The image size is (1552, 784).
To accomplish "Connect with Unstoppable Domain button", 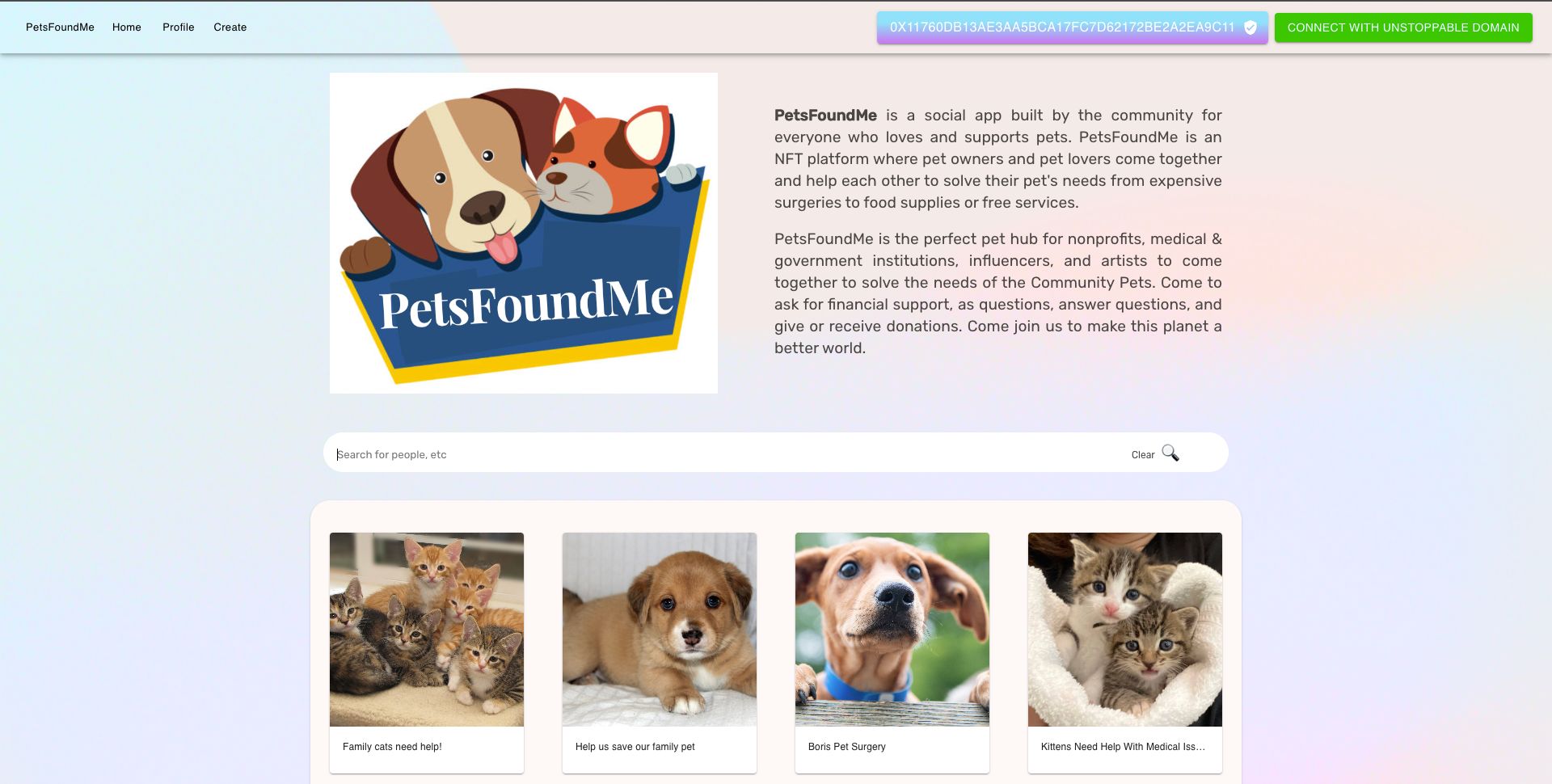I will (1403, 27).
